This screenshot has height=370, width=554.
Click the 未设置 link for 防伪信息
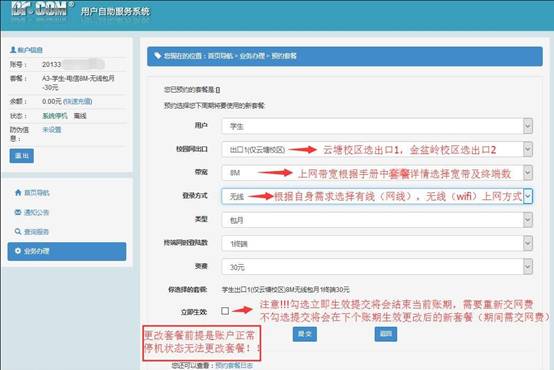point(52,130)
